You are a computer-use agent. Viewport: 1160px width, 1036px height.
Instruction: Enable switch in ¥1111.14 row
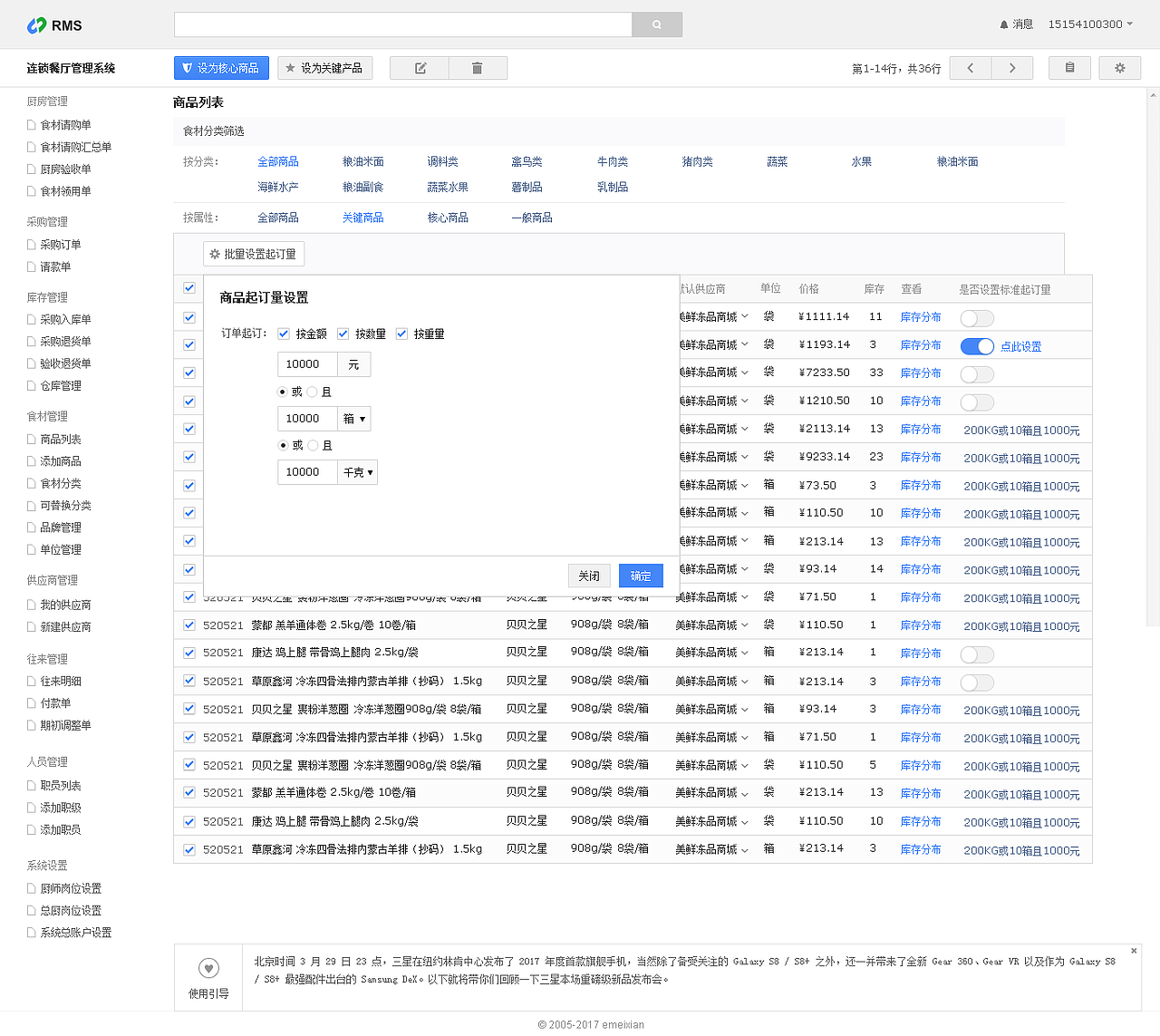[978, 318]
